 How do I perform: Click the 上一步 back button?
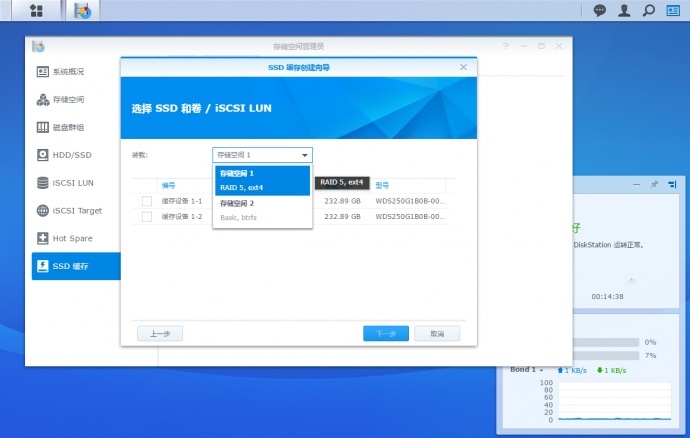[159, 333]
